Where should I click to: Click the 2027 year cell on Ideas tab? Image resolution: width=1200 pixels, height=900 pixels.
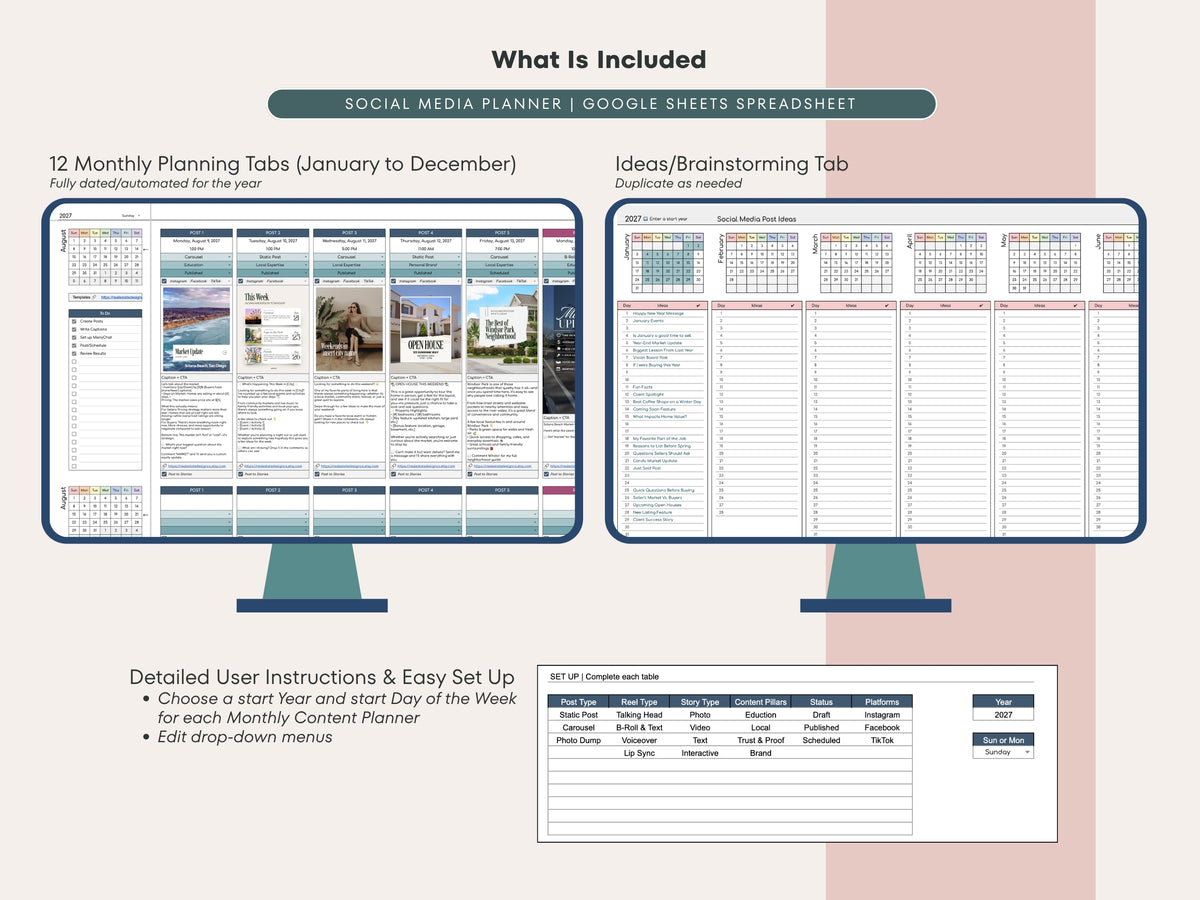coord(633,219)
